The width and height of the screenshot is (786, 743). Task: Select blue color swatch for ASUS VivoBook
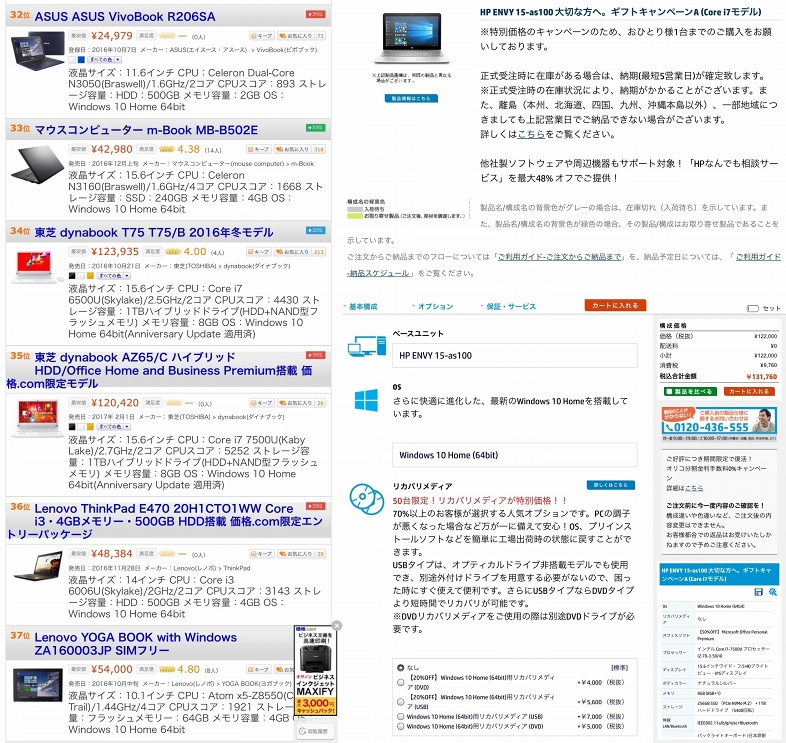[x=81, y=60]
